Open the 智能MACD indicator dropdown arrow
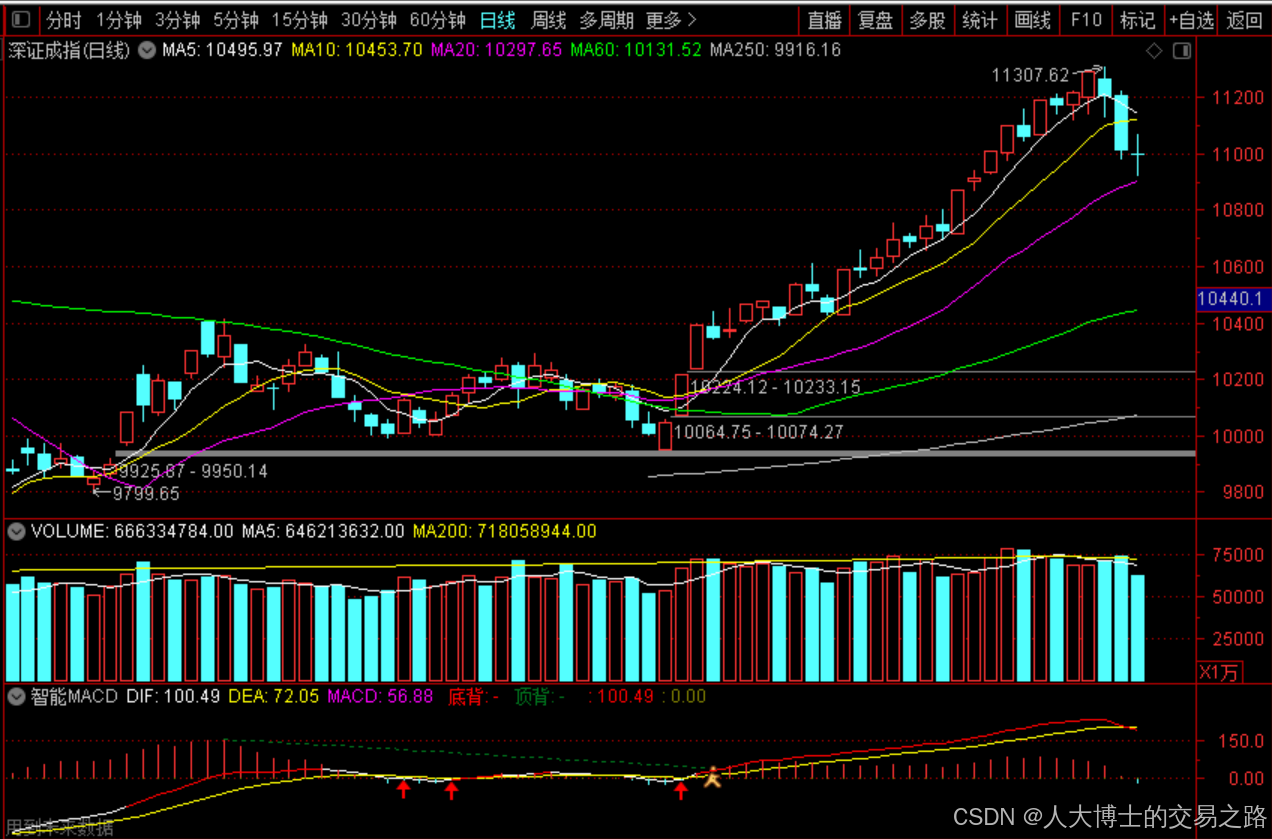The height and width of the screenshot is (839, 1272). tap(16, 696)
